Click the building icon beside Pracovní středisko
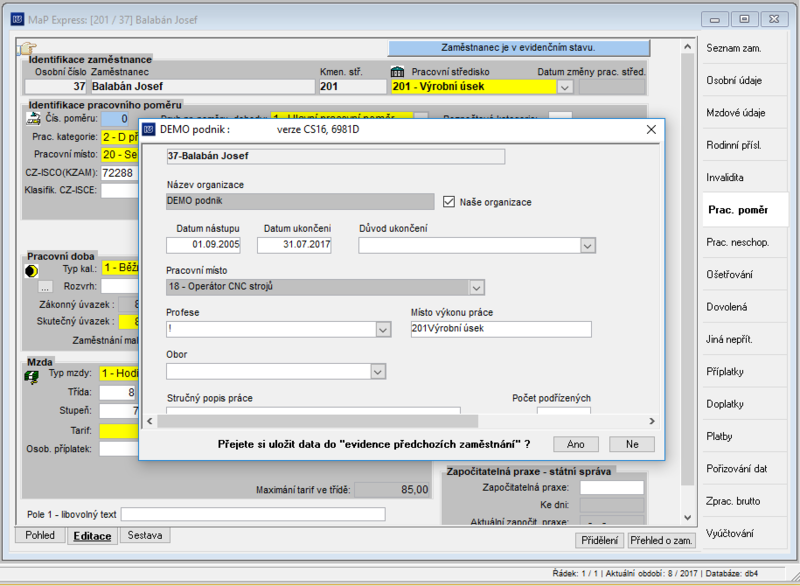Screen dimensions: 800x586 click(397, 72)
